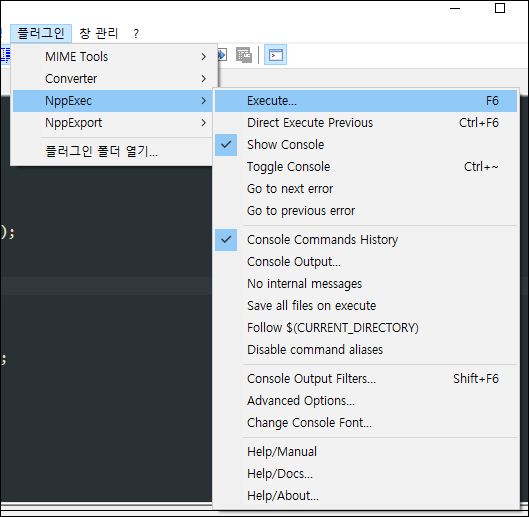Viewport: 529px width, 517px height.
Task: Choose Direct Execute Previous
Action: (366, 123)
